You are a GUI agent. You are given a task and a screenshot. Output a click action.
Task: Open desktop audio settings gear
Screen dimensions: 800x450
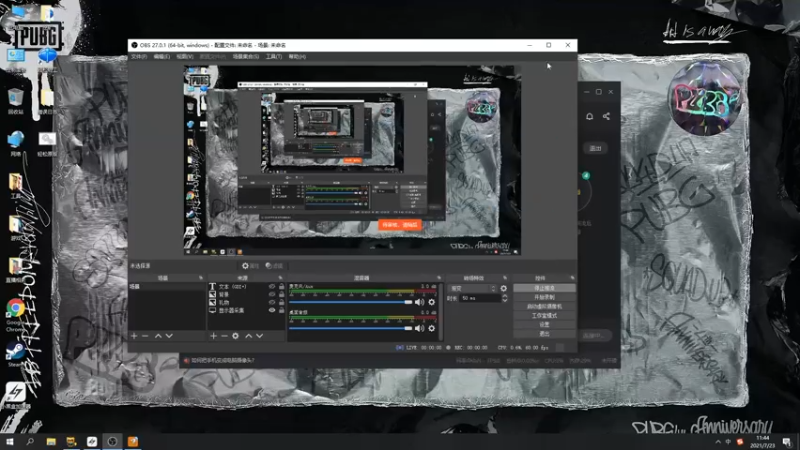tap(432, 328)
